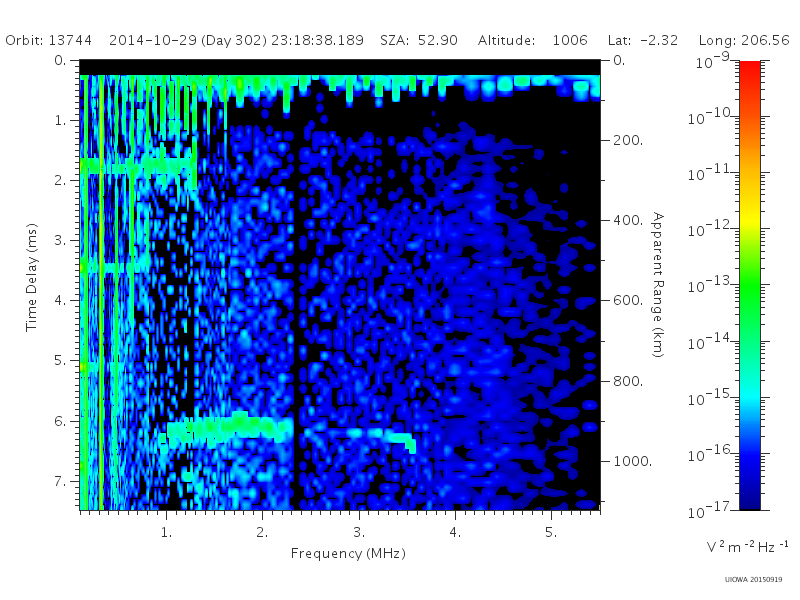Screen dimensions: 800x600
Task: Click the 'Frequency (MHz)' axis label
Action: 348,554
